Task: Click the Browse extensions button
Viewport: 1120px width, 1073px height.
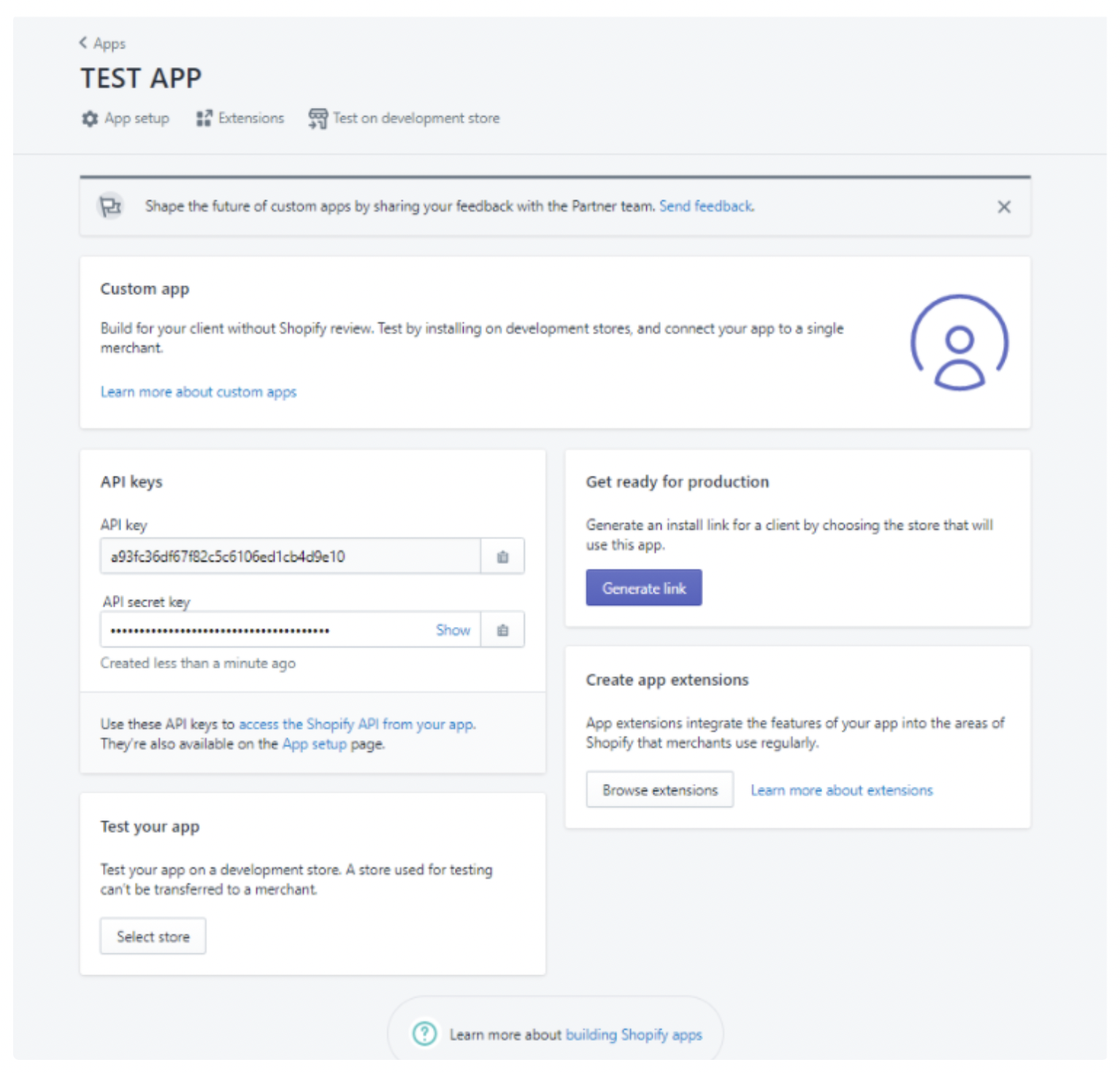Action: [x=659, y=790]
